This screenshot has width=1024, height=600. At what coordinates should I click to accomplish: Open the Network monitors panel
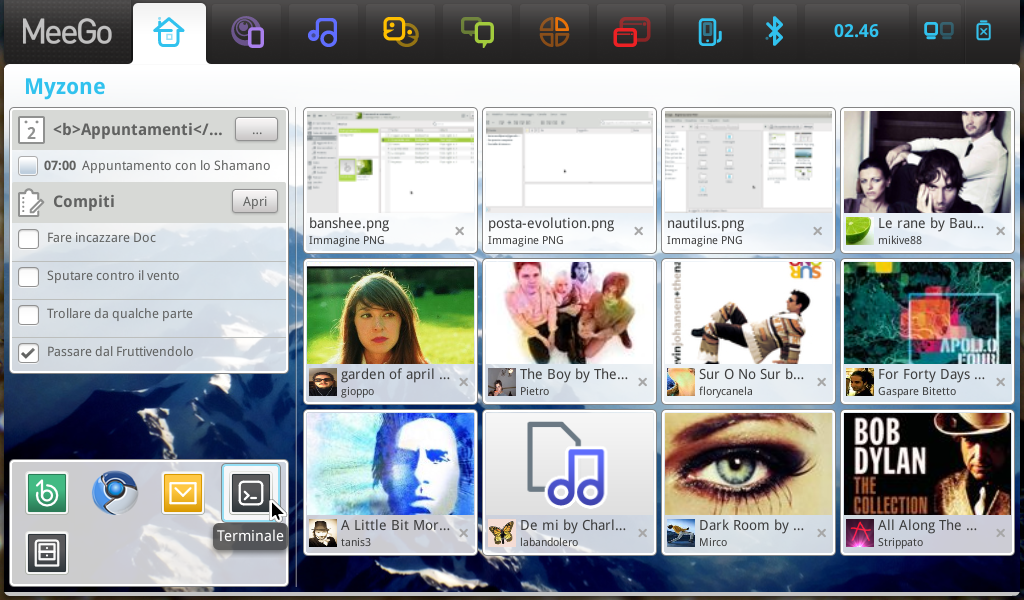pos(938,31)
